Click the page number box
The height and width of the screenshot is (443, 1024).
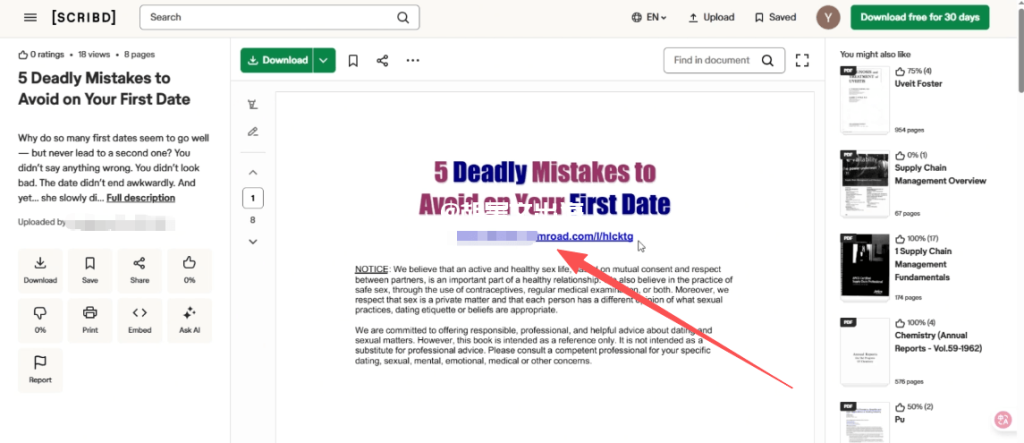(x=253, y=197)
